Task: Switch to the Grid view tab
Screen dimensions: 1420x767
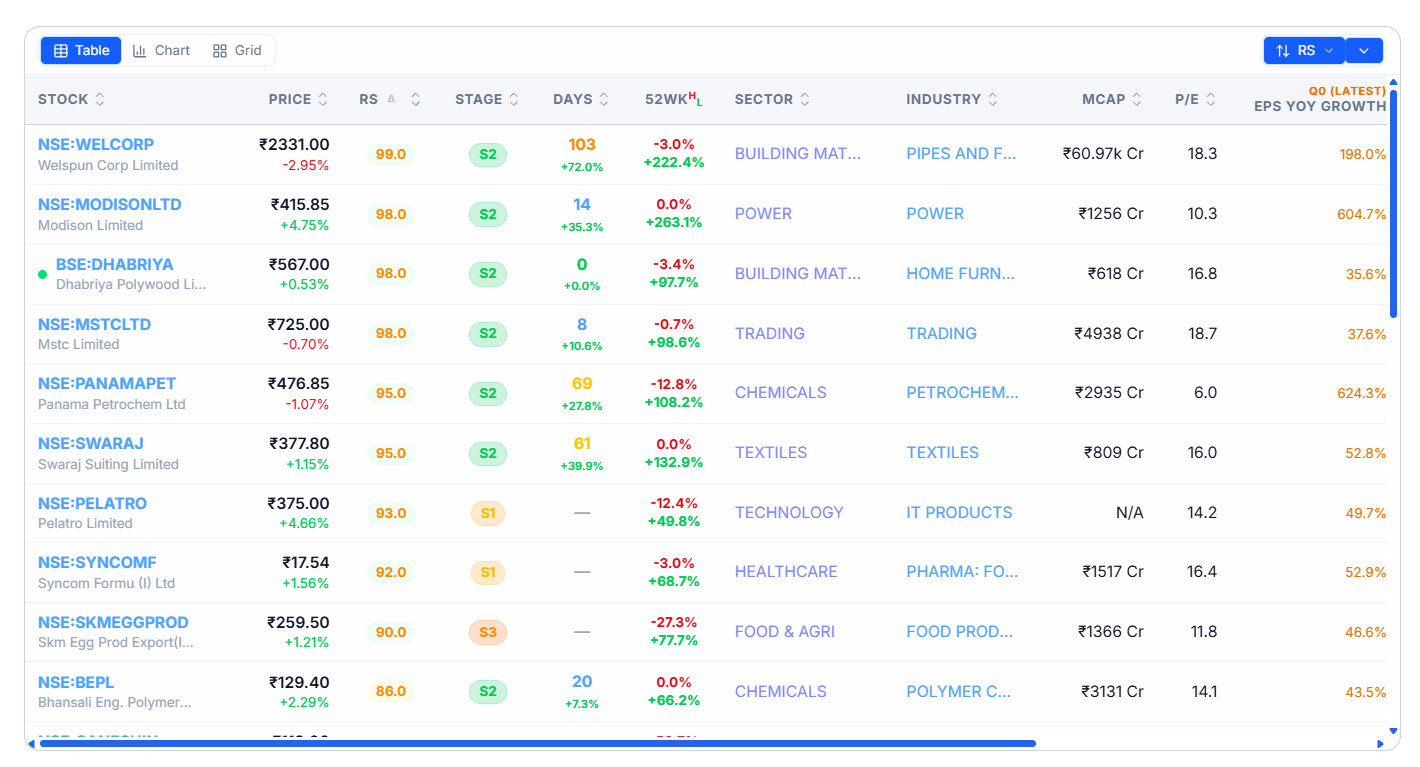Action: (x=237, y=50)
